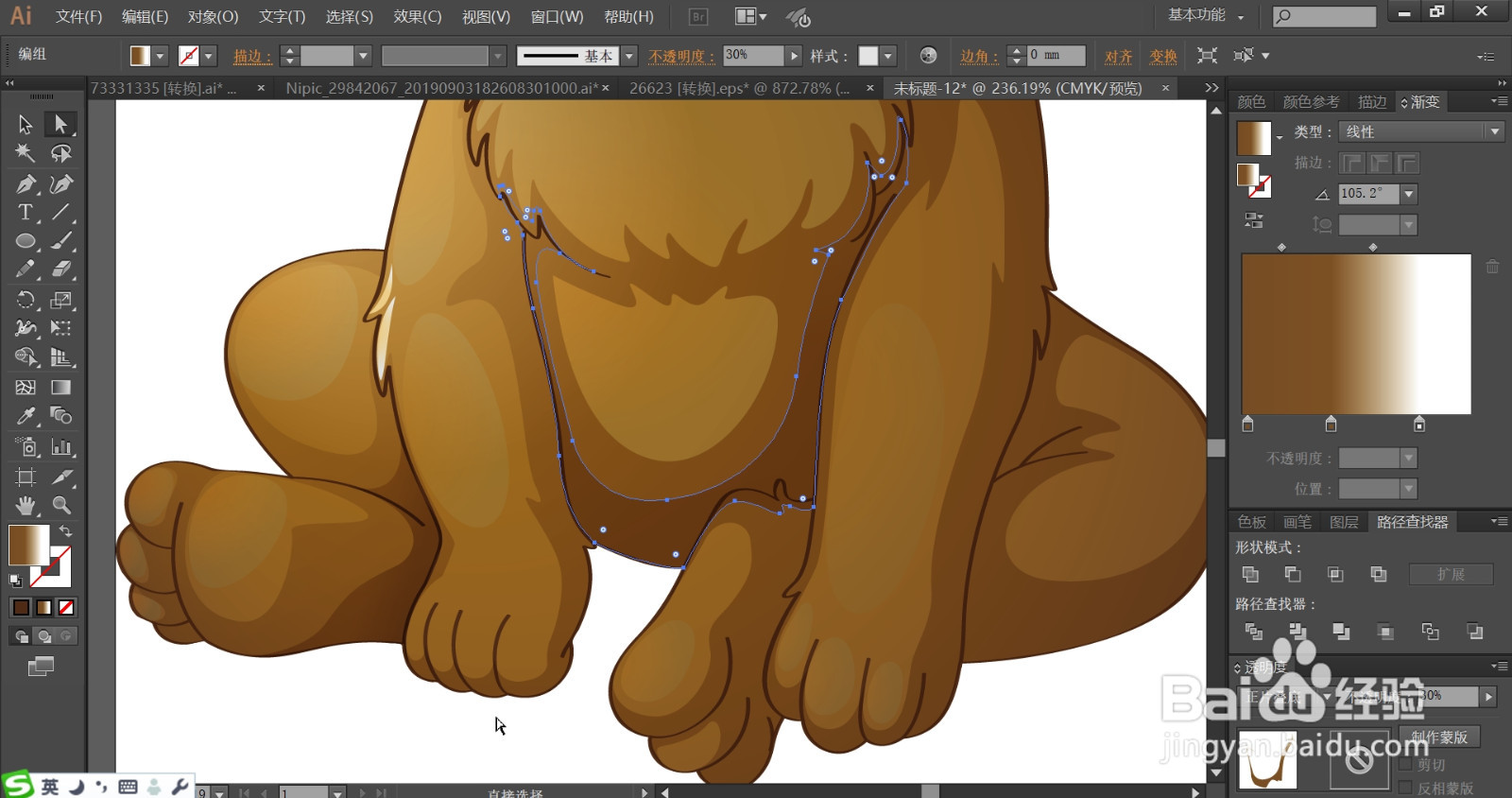Select the Ellipse tool
The image size is (1512, 798).
point(26,241)
